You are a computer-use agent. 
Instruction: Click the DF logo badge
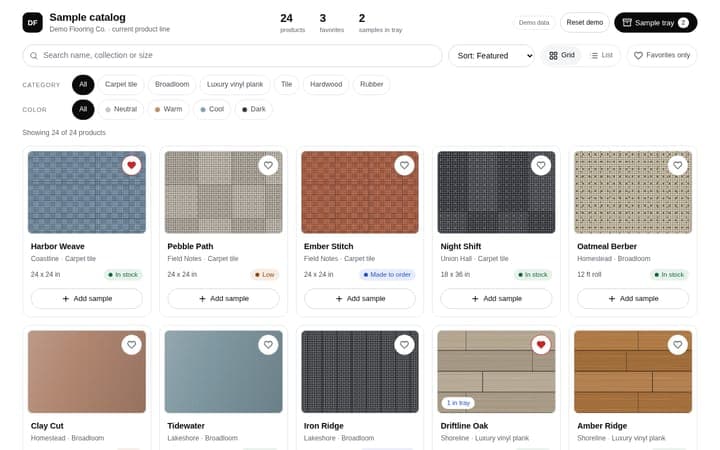click(33, 22)
